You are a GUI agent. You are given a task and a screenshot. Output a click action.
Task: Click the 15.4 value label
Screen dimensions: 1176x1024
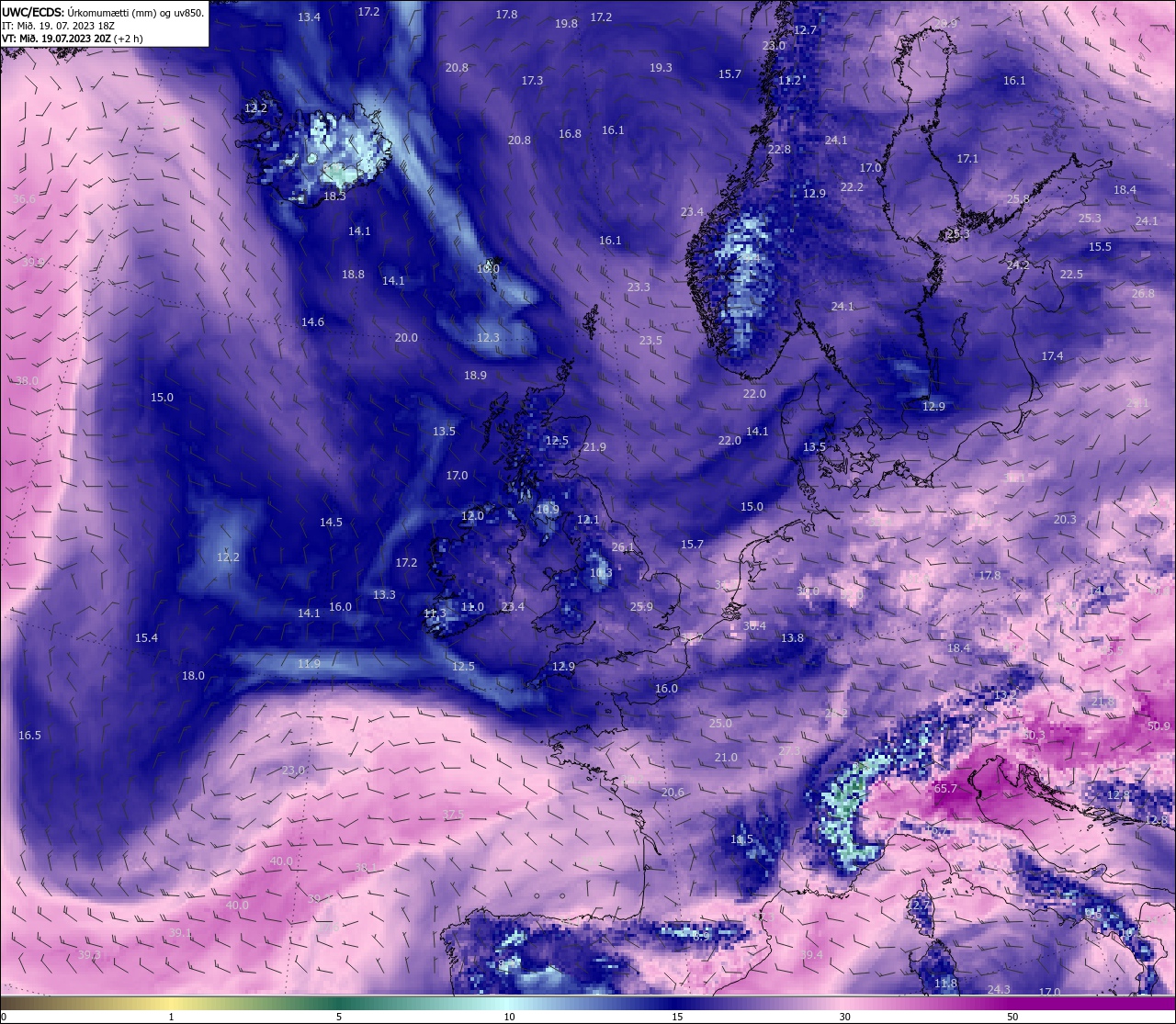tap(146, 638)
